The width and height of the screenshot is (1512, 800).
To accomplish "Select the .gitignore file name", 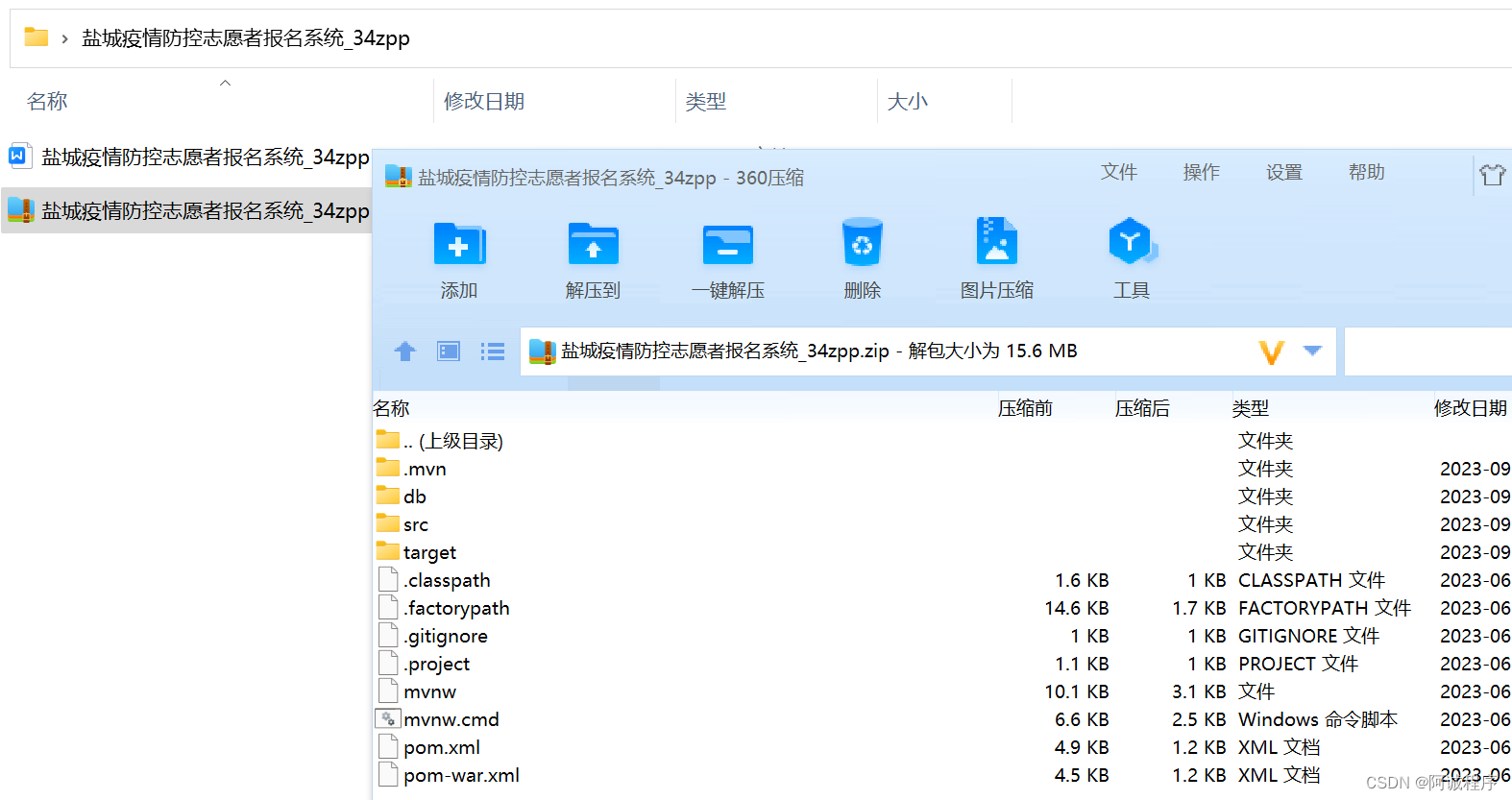I will point(446,636).
